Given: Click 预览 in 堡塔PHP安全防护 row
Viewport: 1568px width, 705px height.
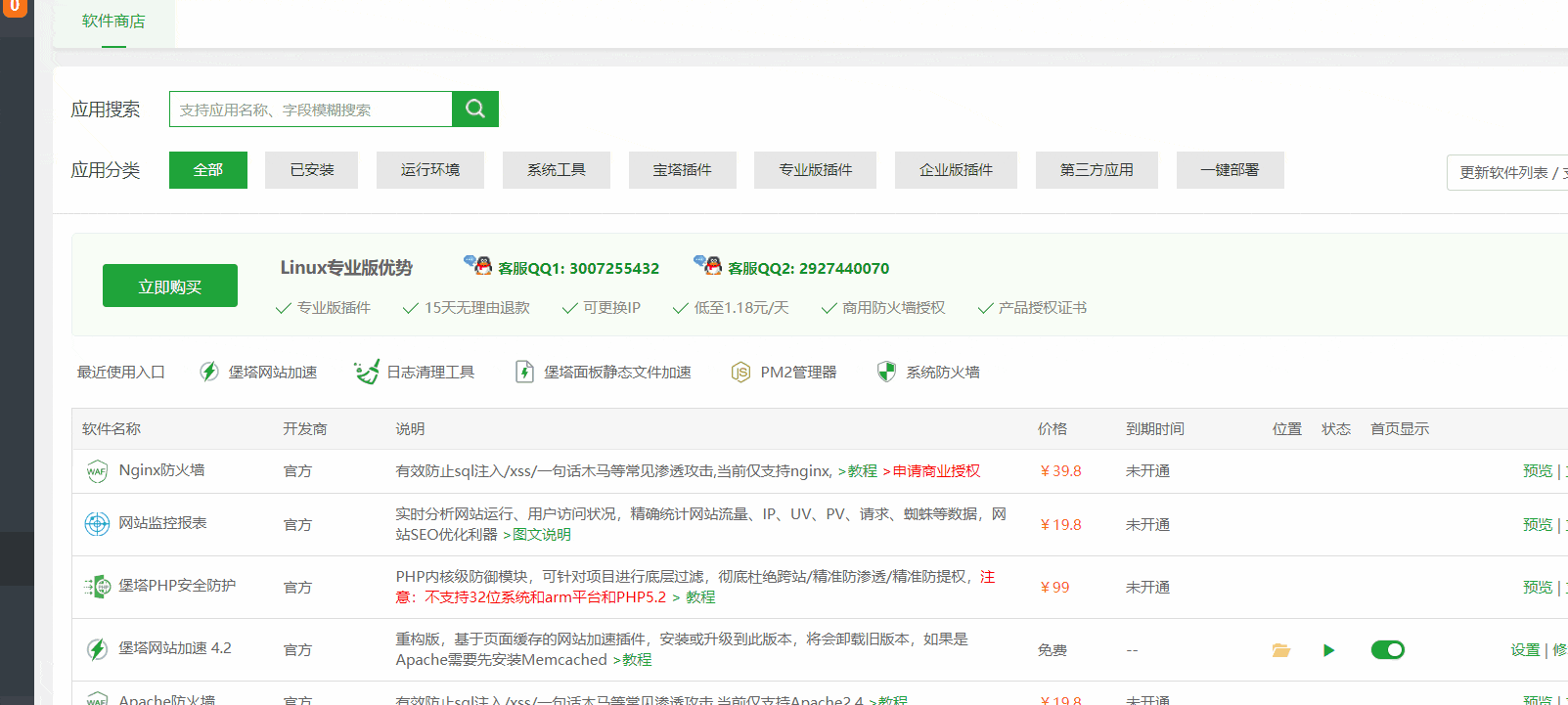Looking at the screenshot, I should click(x=1538, y=588).
